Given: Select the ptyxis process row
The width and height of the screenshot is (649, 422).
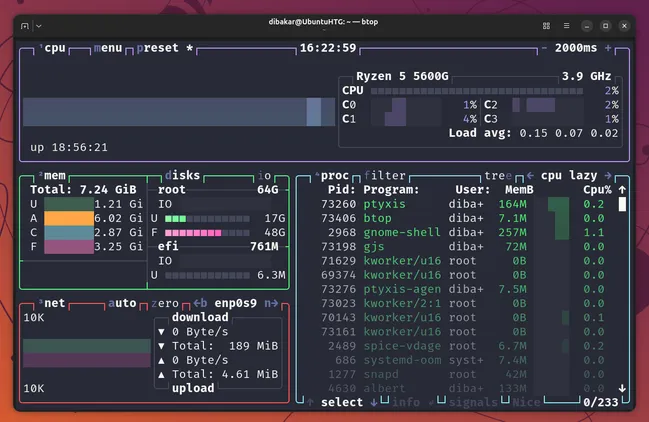Looking at the screenshot, I should (x=463, y=204).
